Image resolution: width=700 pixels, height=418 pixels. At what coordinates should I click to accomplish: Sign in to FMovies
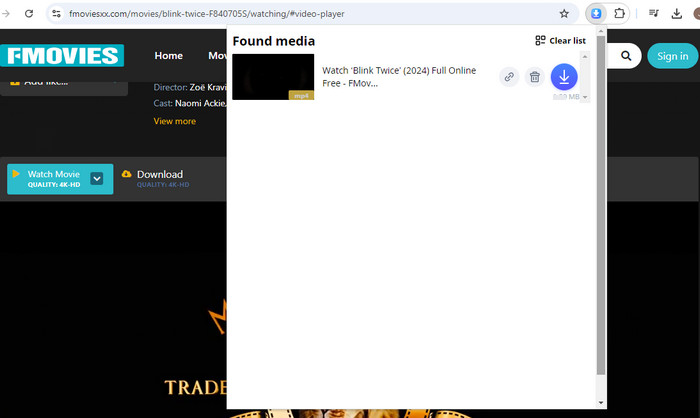click(x=672, y=56)
